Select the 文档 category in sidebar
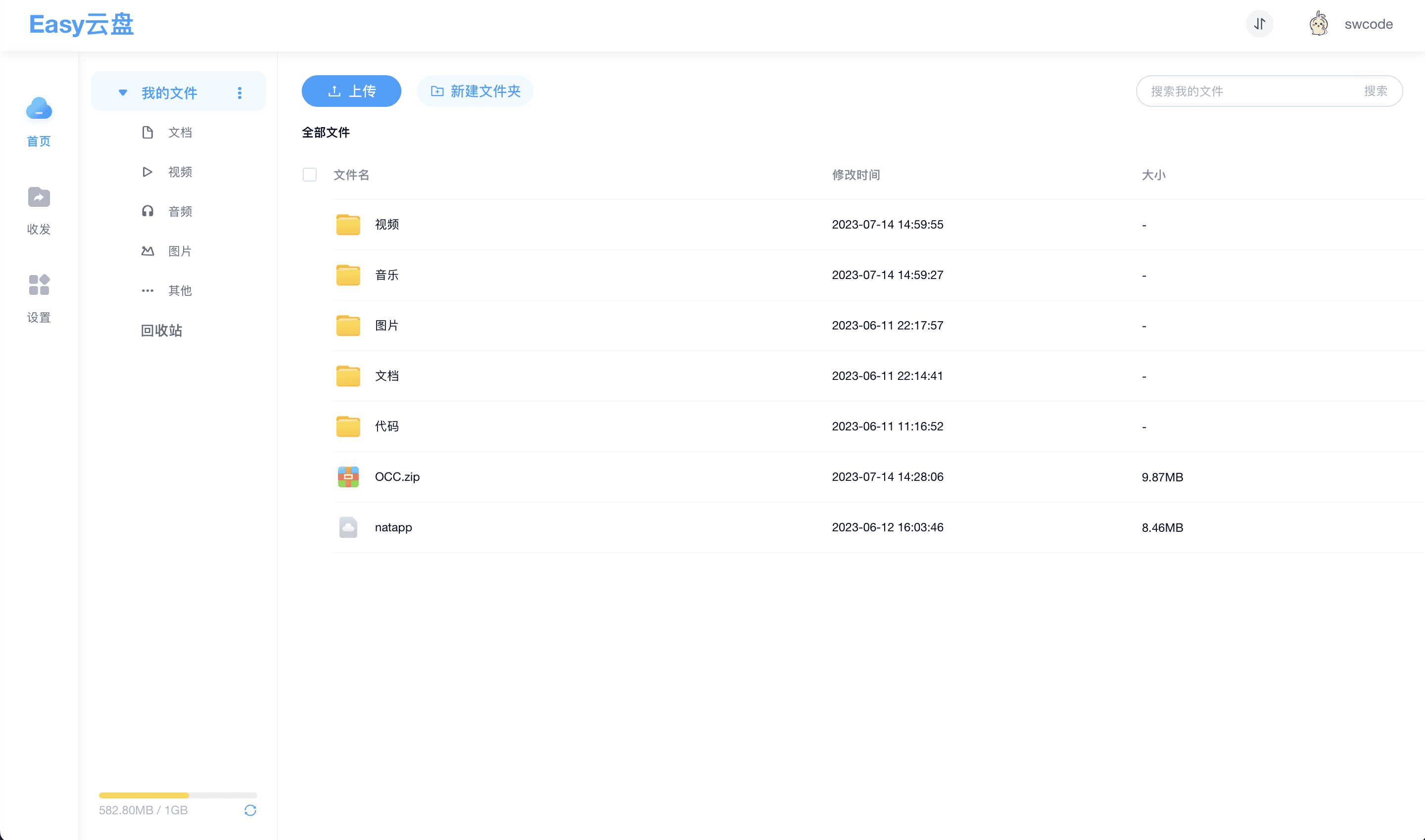This screenshot has height=840, width=1425. (x=180, y=133)
